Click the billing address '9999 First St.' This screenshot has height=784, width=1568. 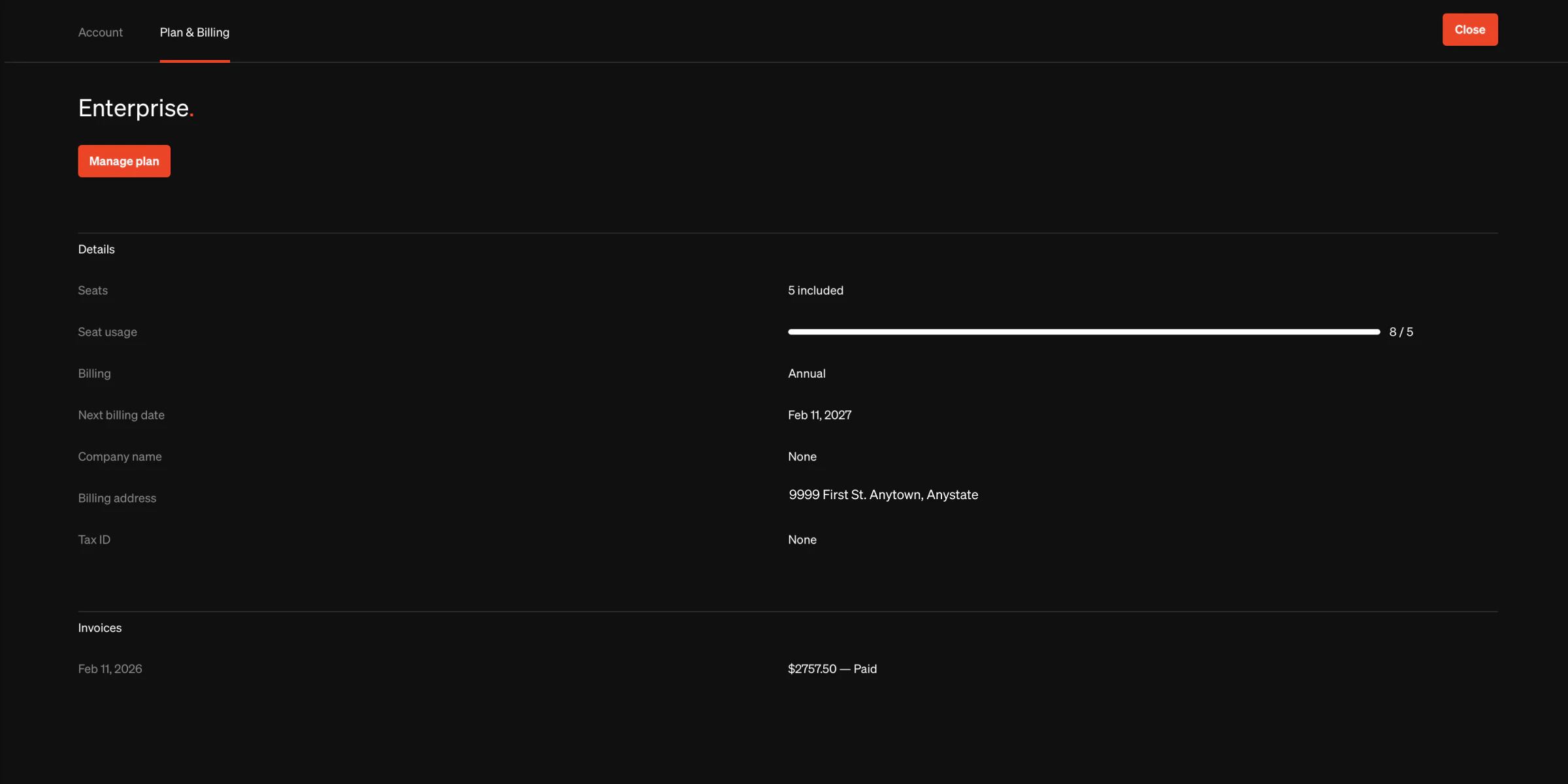coord(883,495)
